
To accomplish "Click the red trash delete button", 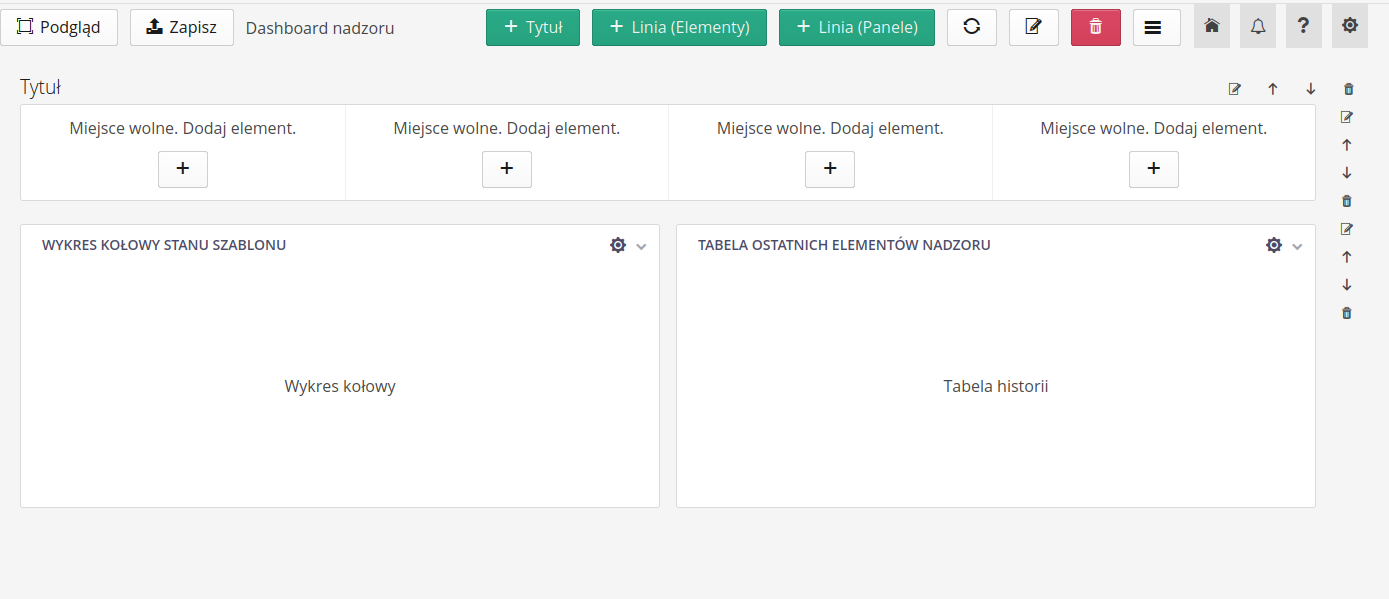I will click(1095, 27).
